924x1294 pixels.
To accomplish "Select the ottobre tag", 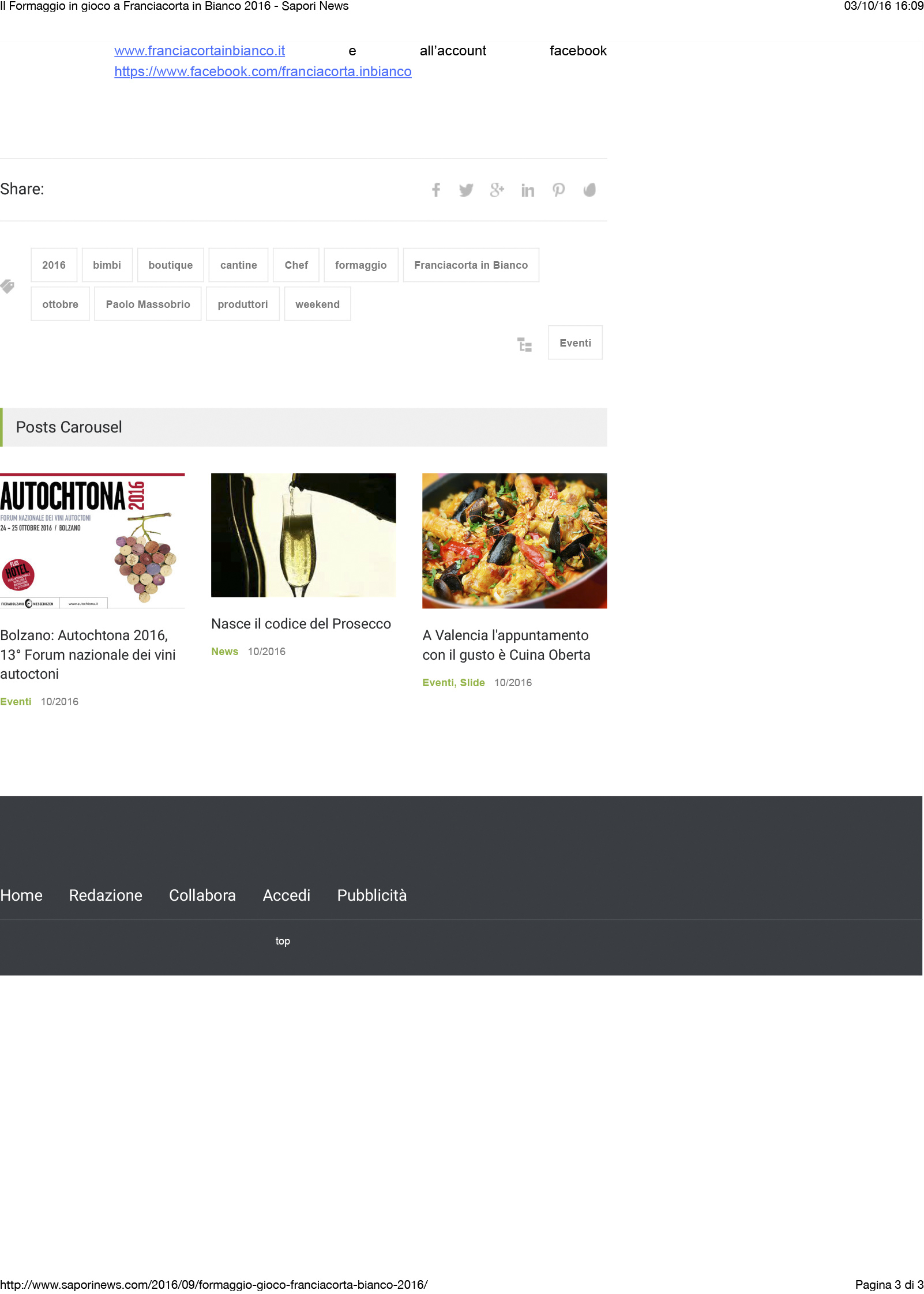I will (x=60, y=304).
